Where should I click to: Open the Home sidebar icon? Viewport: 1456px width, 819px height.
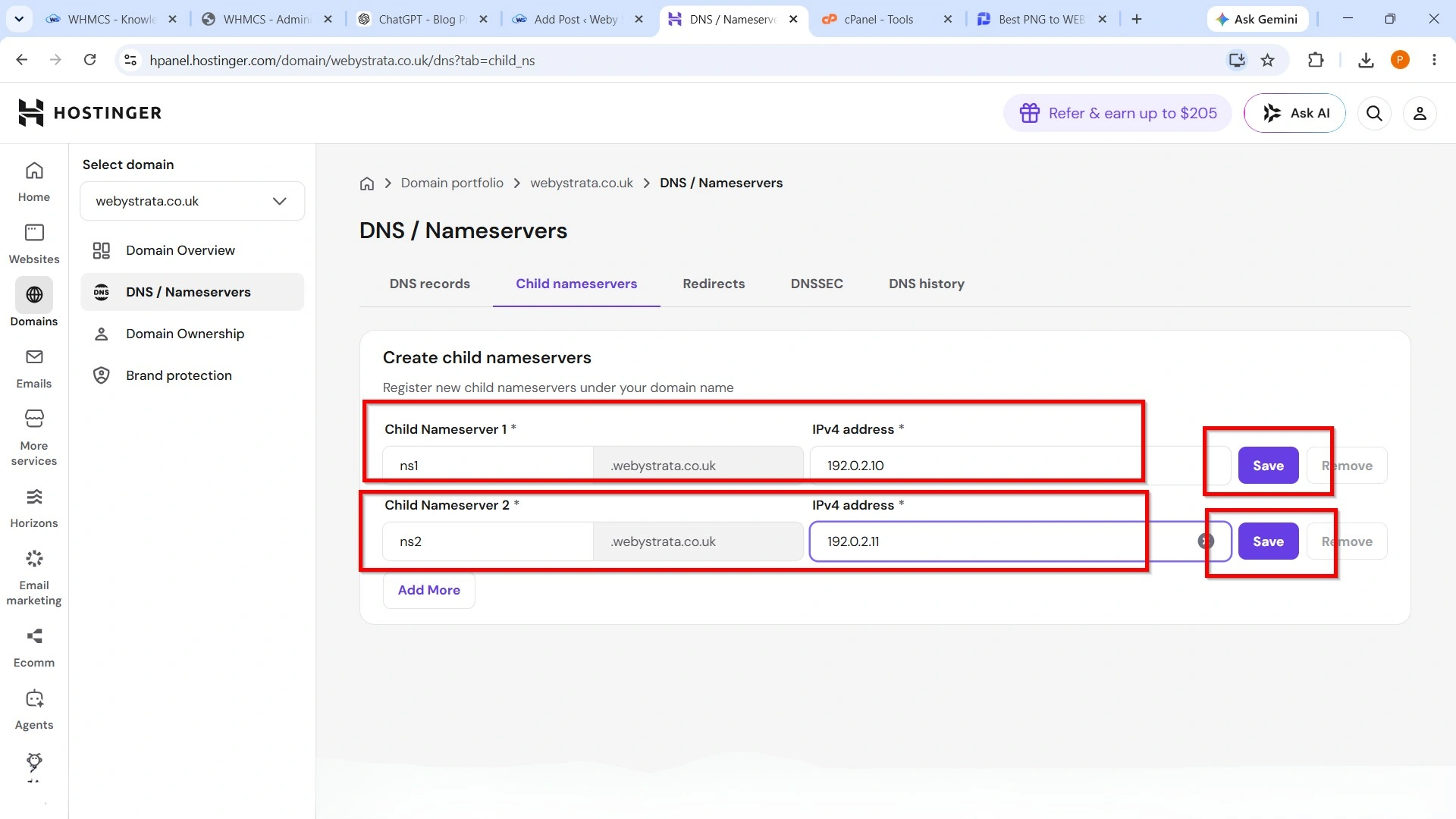click(x=34, y=171)
